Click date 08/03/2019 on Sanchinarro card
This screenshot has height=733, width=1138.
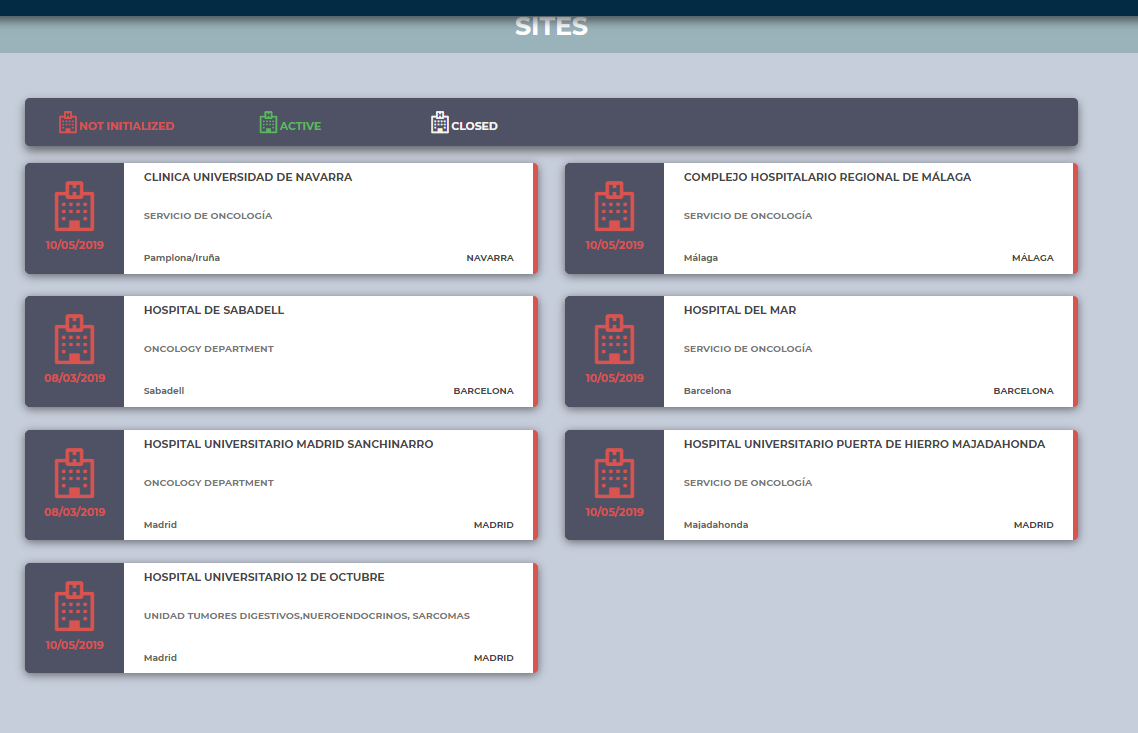(75, 512)
